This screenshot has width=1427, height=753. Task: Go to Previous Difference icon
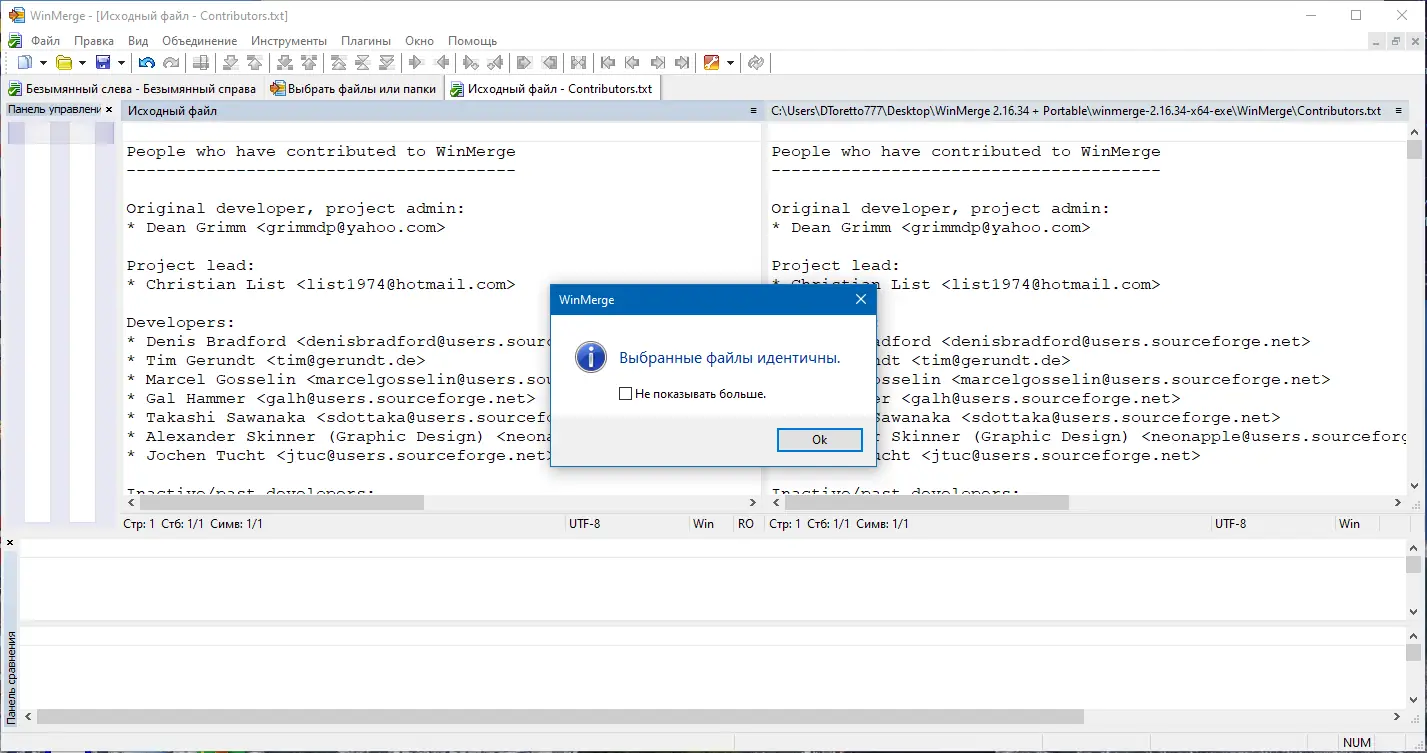[255, 62]
